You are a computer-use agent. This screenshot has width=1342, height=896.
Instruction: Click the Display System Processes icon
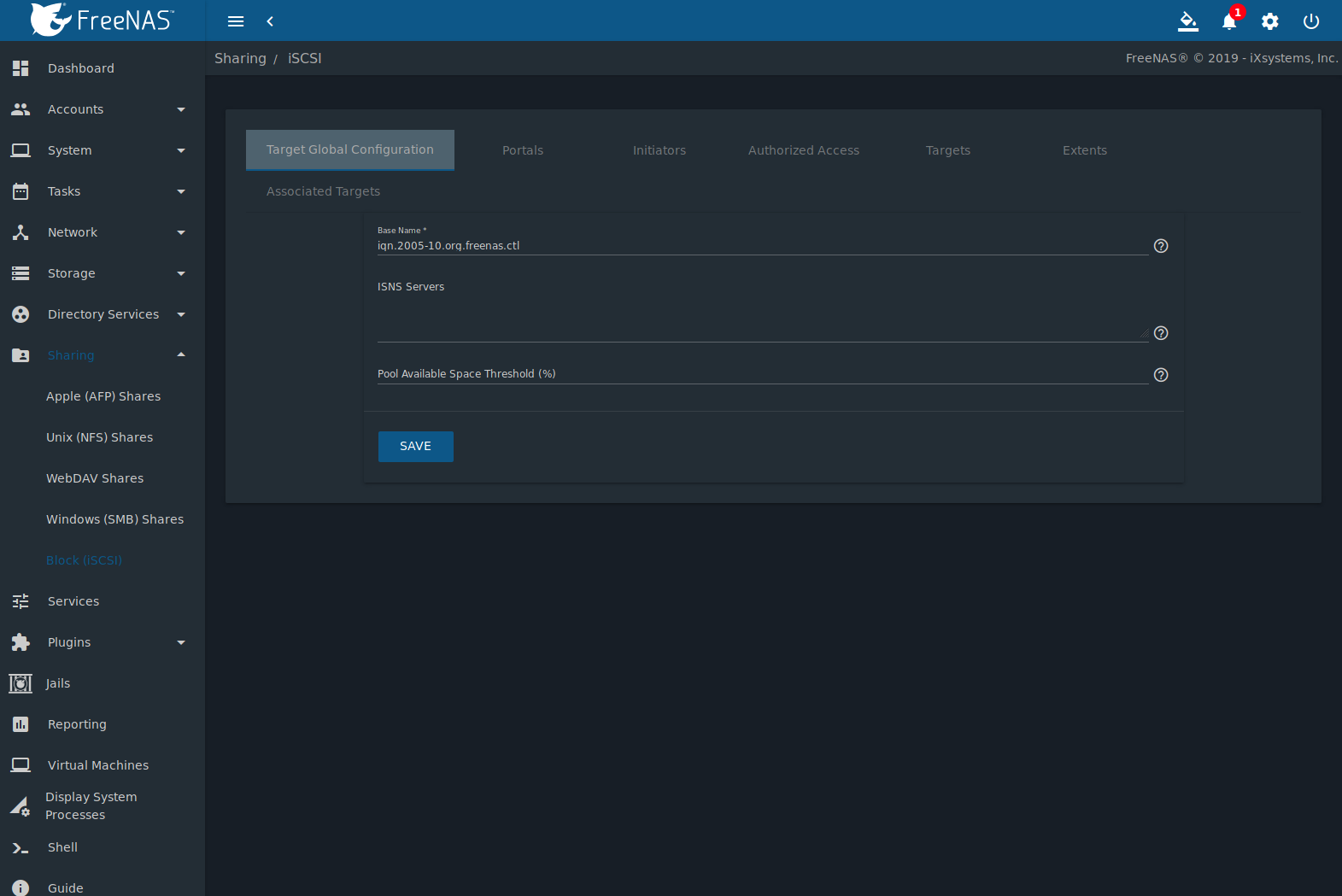click(x=21, y=806)
